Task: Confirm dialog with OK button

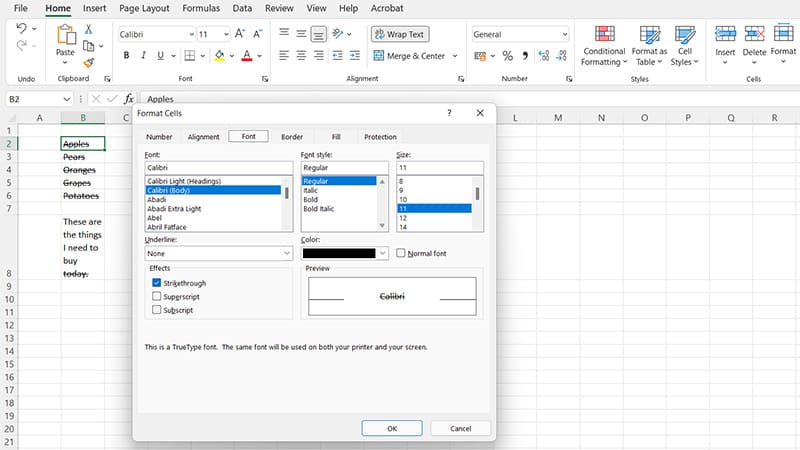Action: coord(392,428)
